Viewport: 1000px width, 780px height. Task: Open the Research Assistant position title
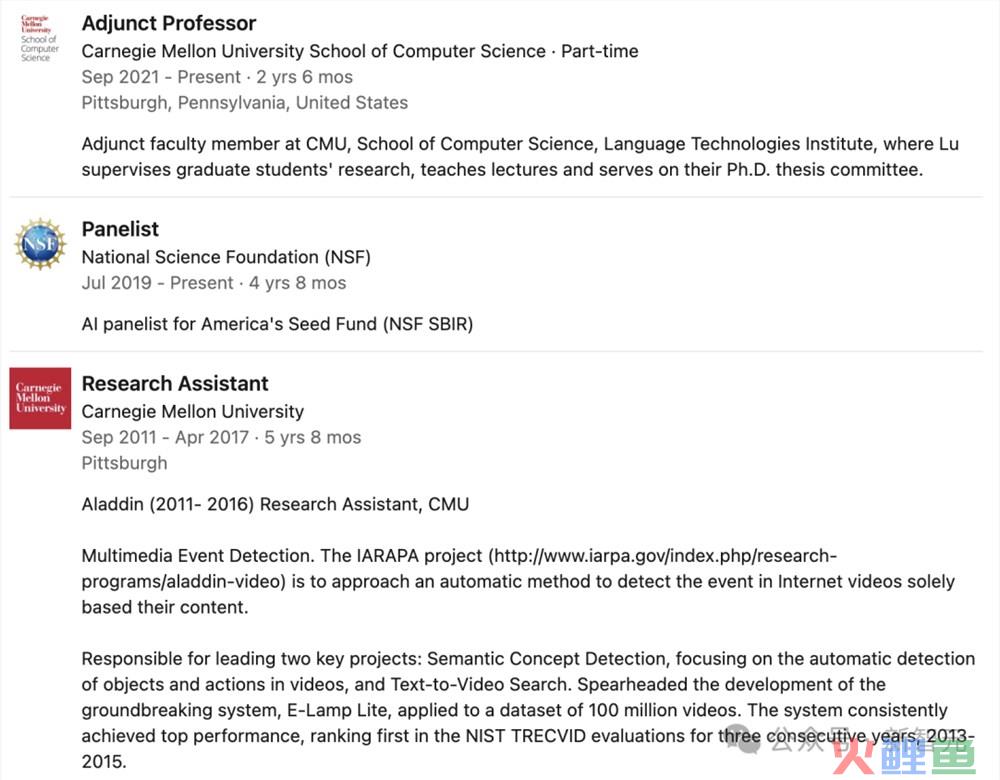pyautogui.click(x=175, y=384)
